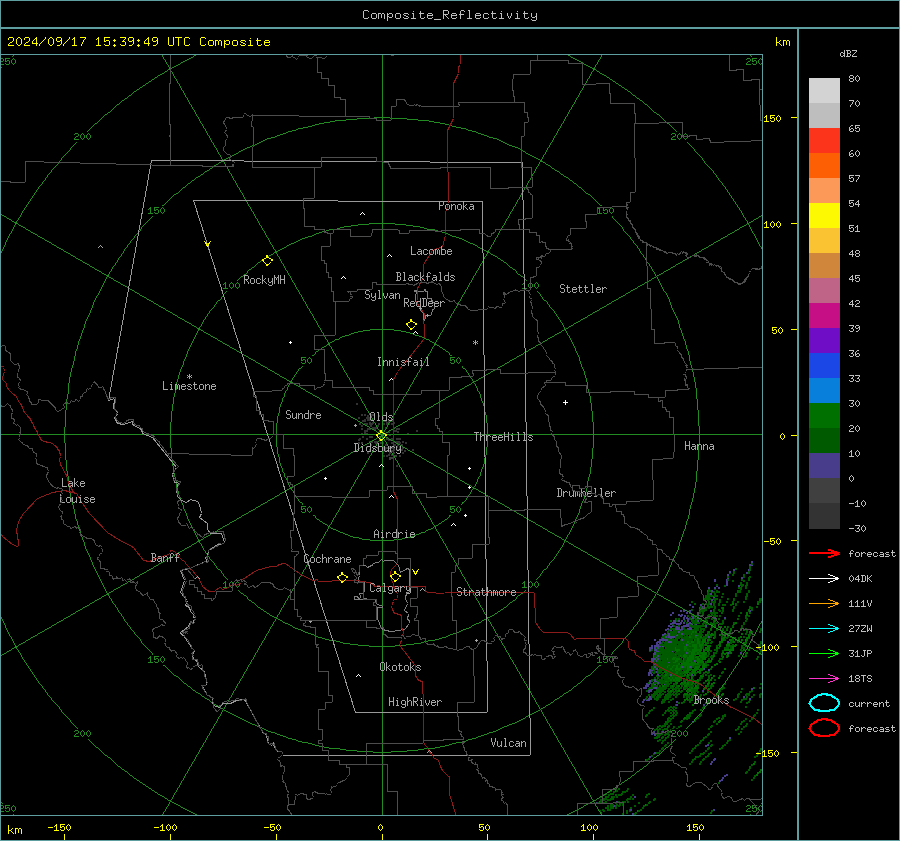Click the Stettler label
Viewport: 900px width, 841px height.
(583, 289)
